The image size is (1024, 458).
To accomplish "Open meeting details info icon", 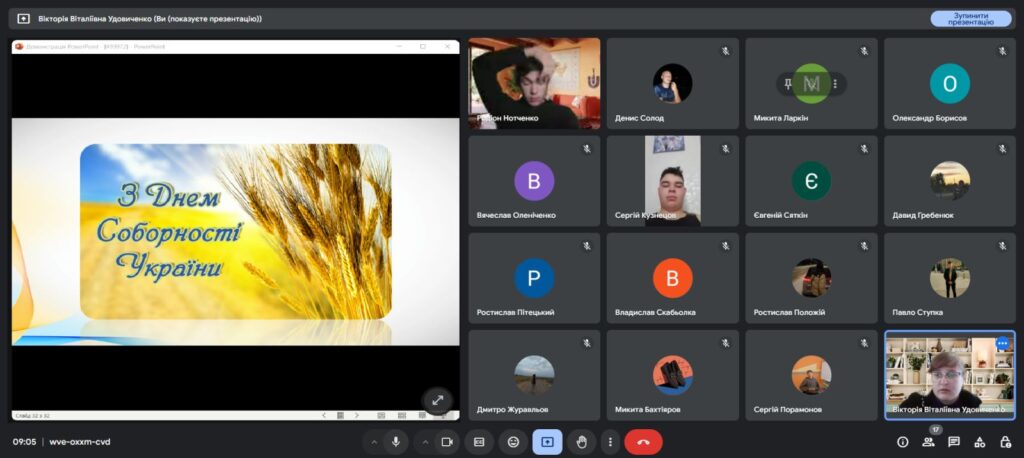I will [x=903, y=441].
